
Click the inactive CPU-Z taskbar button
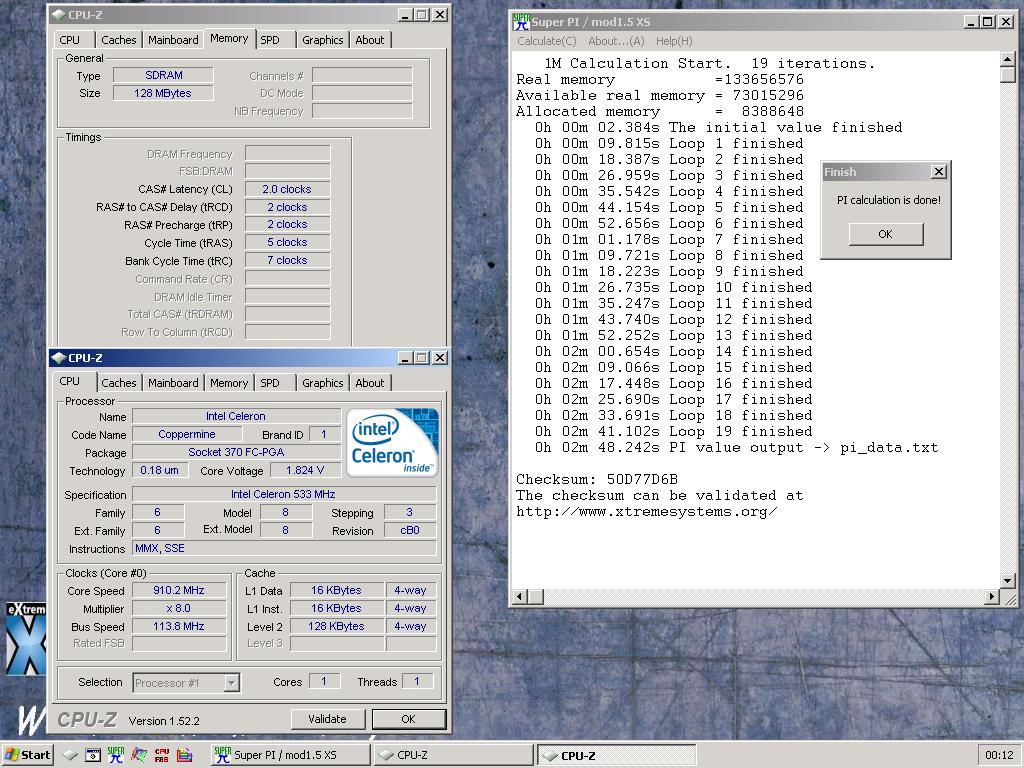pos(453,755)
